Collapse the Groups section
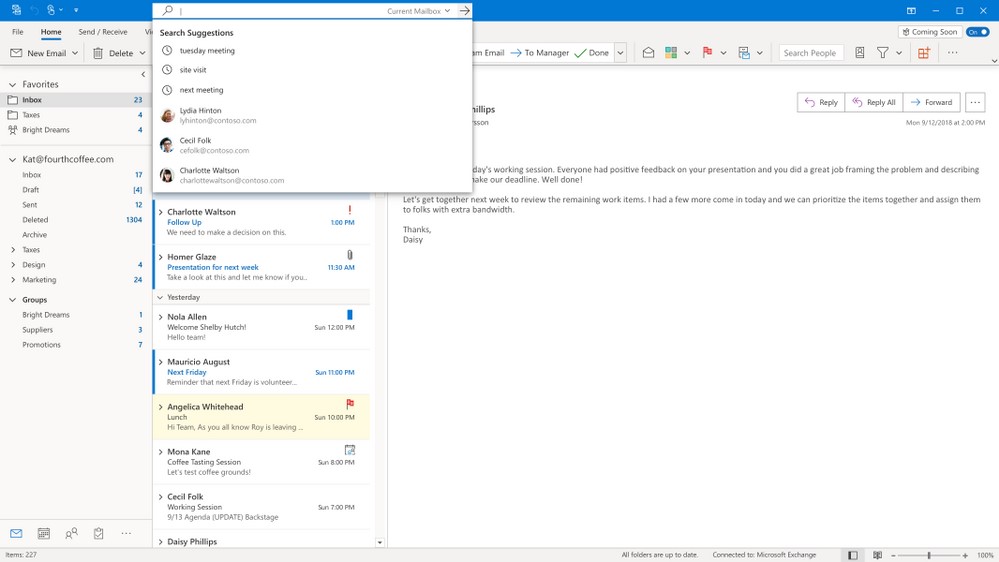The height and width of the screenshot is (562, 999). tap(12, 299)
